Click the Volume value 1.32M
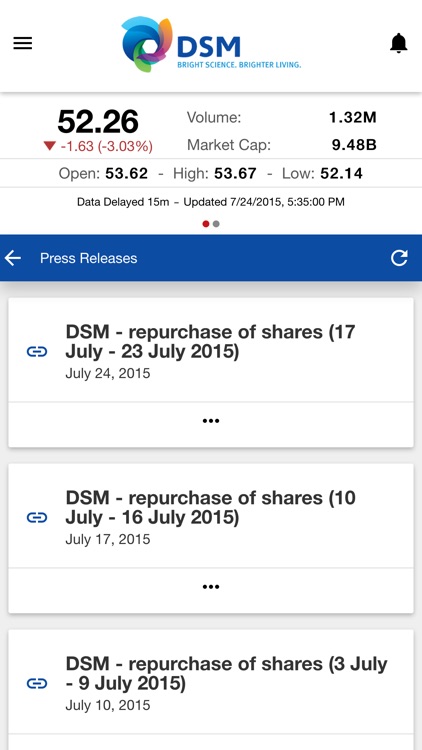Screen dimensions: 422x750 [x=353, y=117]
